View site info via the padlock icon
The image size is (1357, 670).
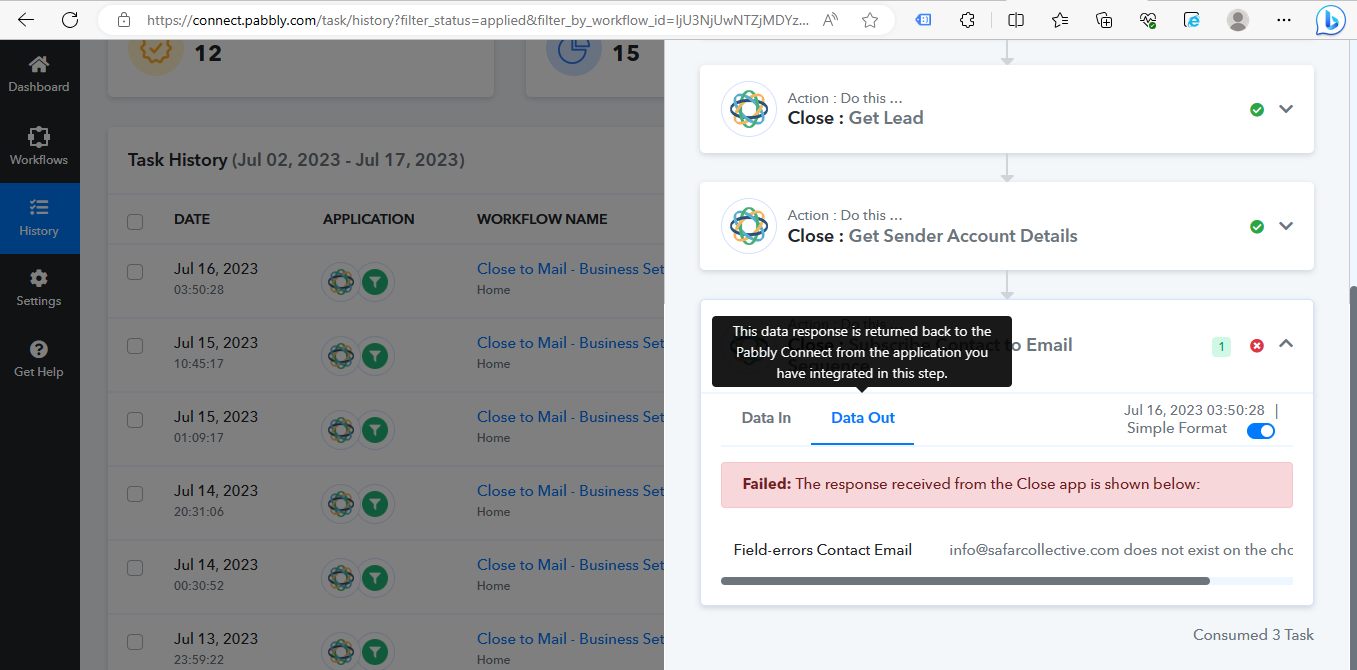click(124, 19)
